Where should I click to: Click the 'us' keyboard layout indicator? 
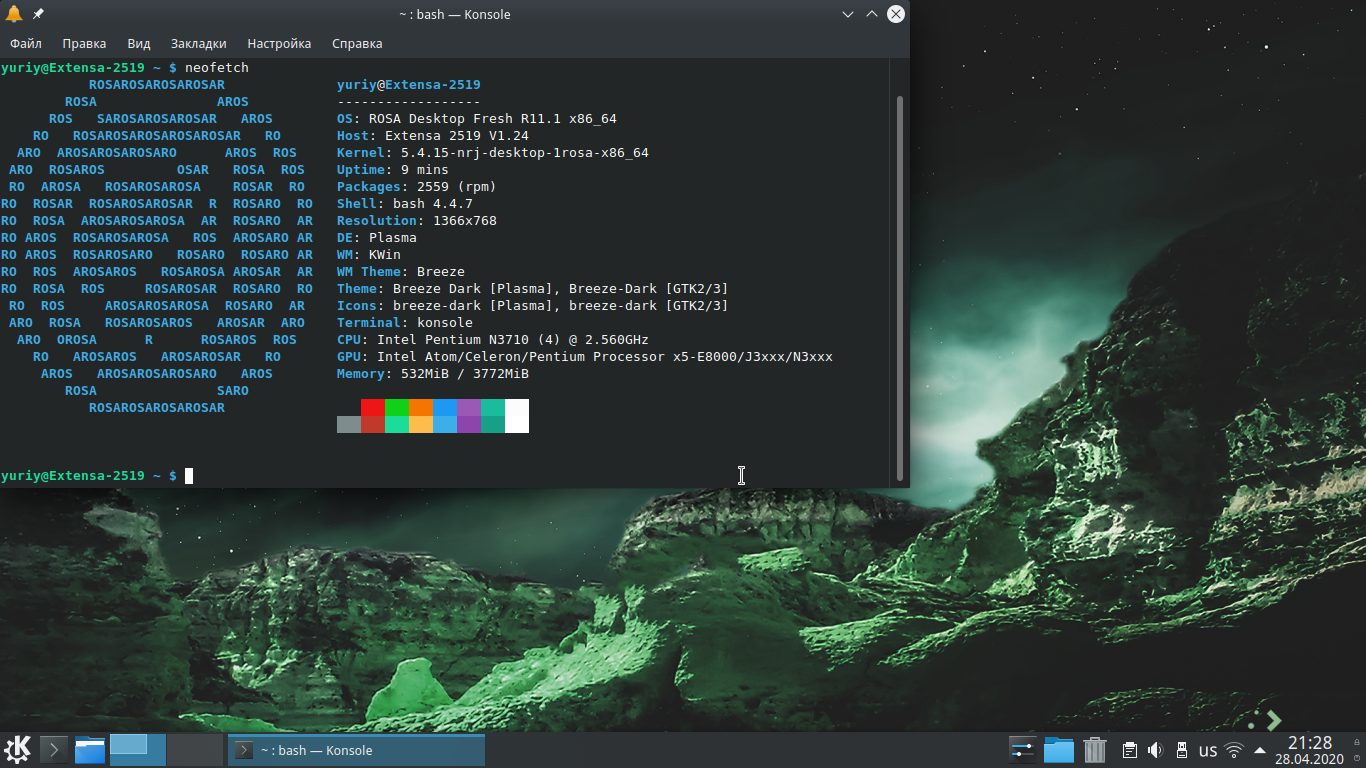(1208, 751)
